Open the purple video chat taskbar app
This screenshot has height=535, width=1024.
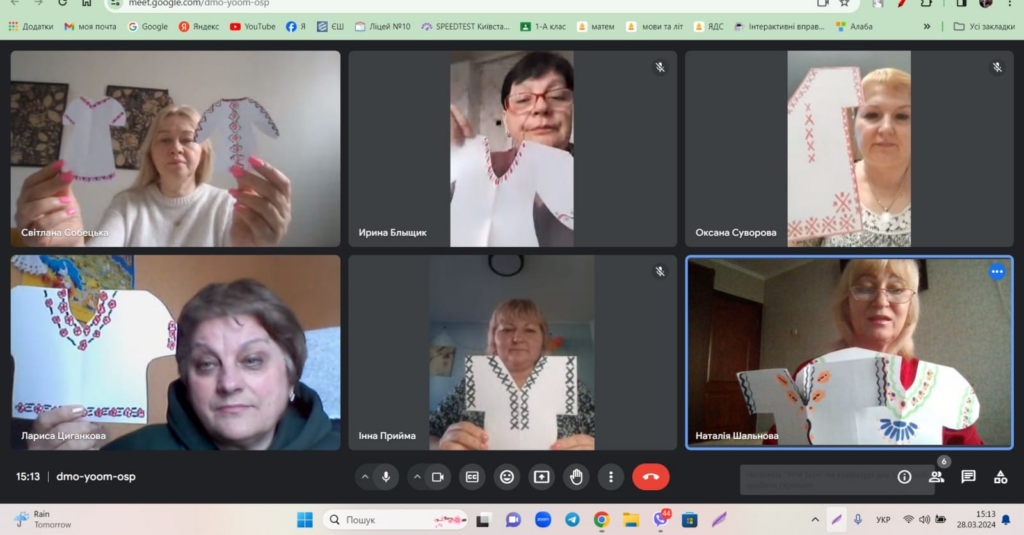513,520
